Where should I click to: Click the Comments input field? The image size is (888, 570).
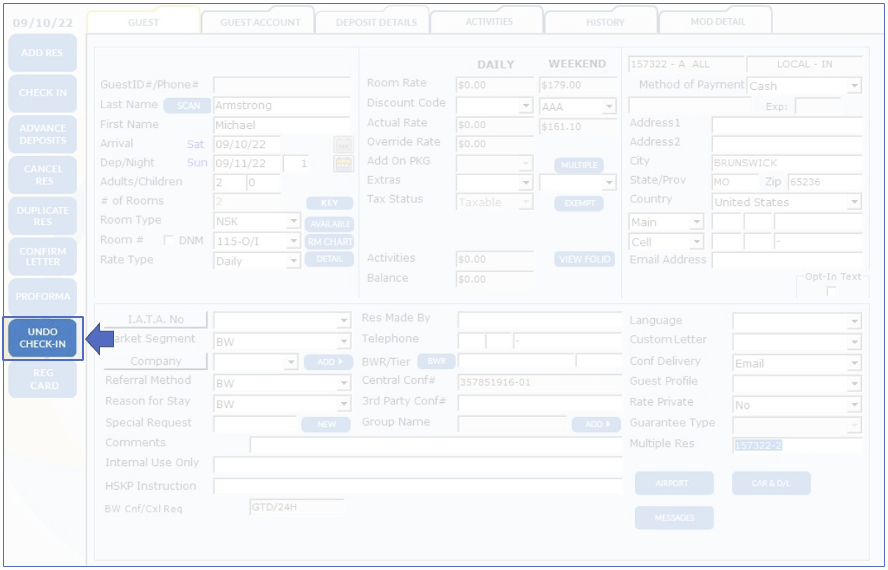435,444
